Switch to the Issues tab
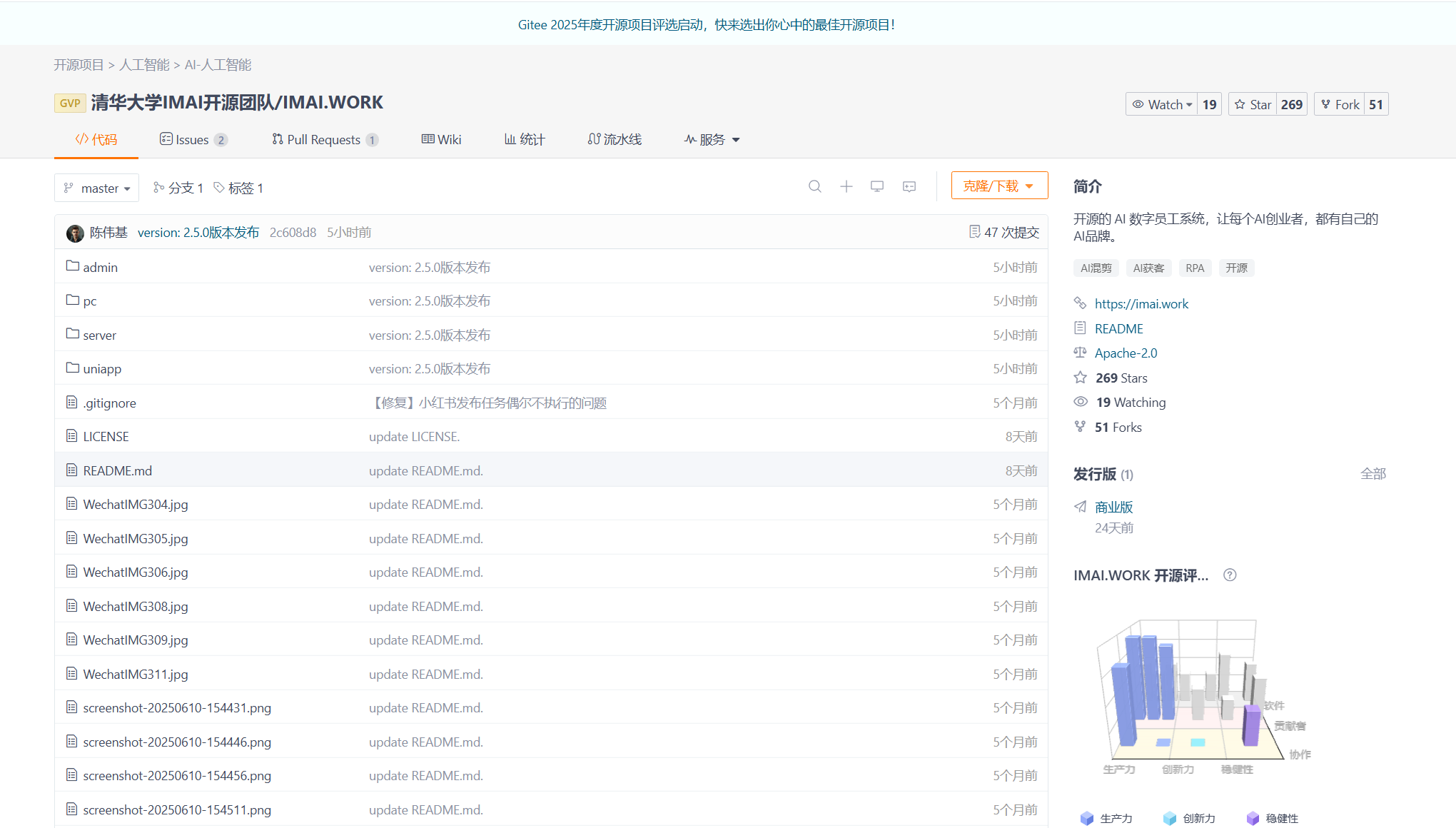The width and height of the screenshot is (1456, 828). [193, 139]
